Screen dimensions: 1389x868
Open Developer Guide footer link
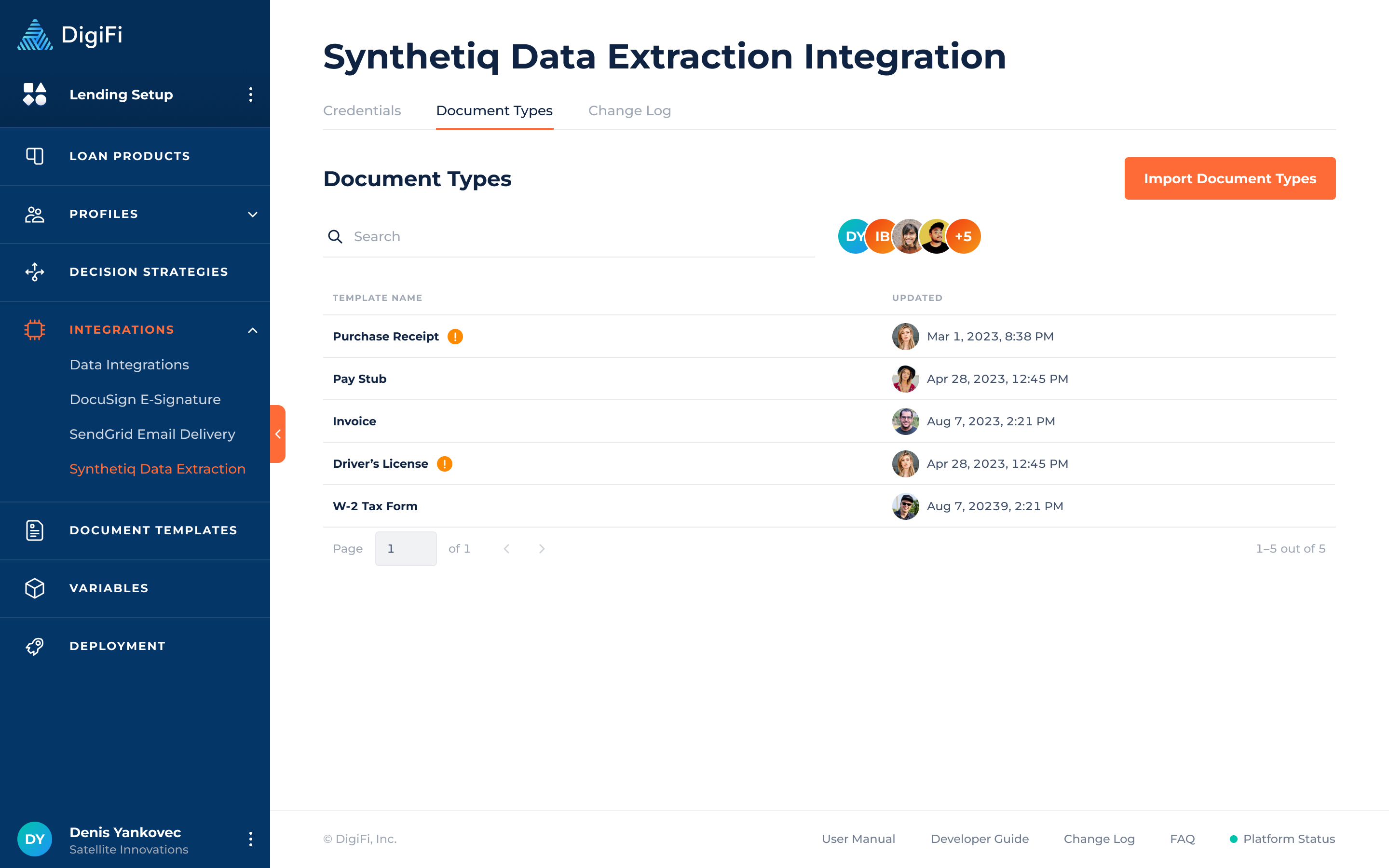(979, 839)
